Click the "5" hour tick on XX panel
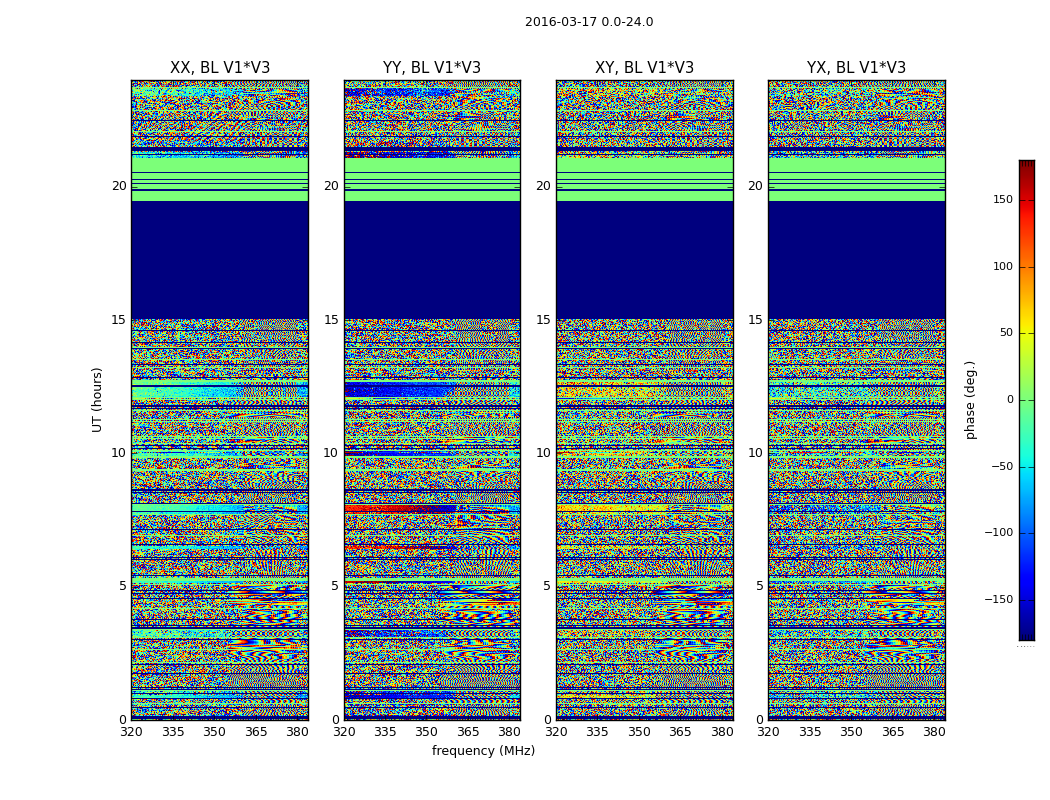Image resolution: width=1050 pixels, height=800 pixels. [x=123, y=586]
